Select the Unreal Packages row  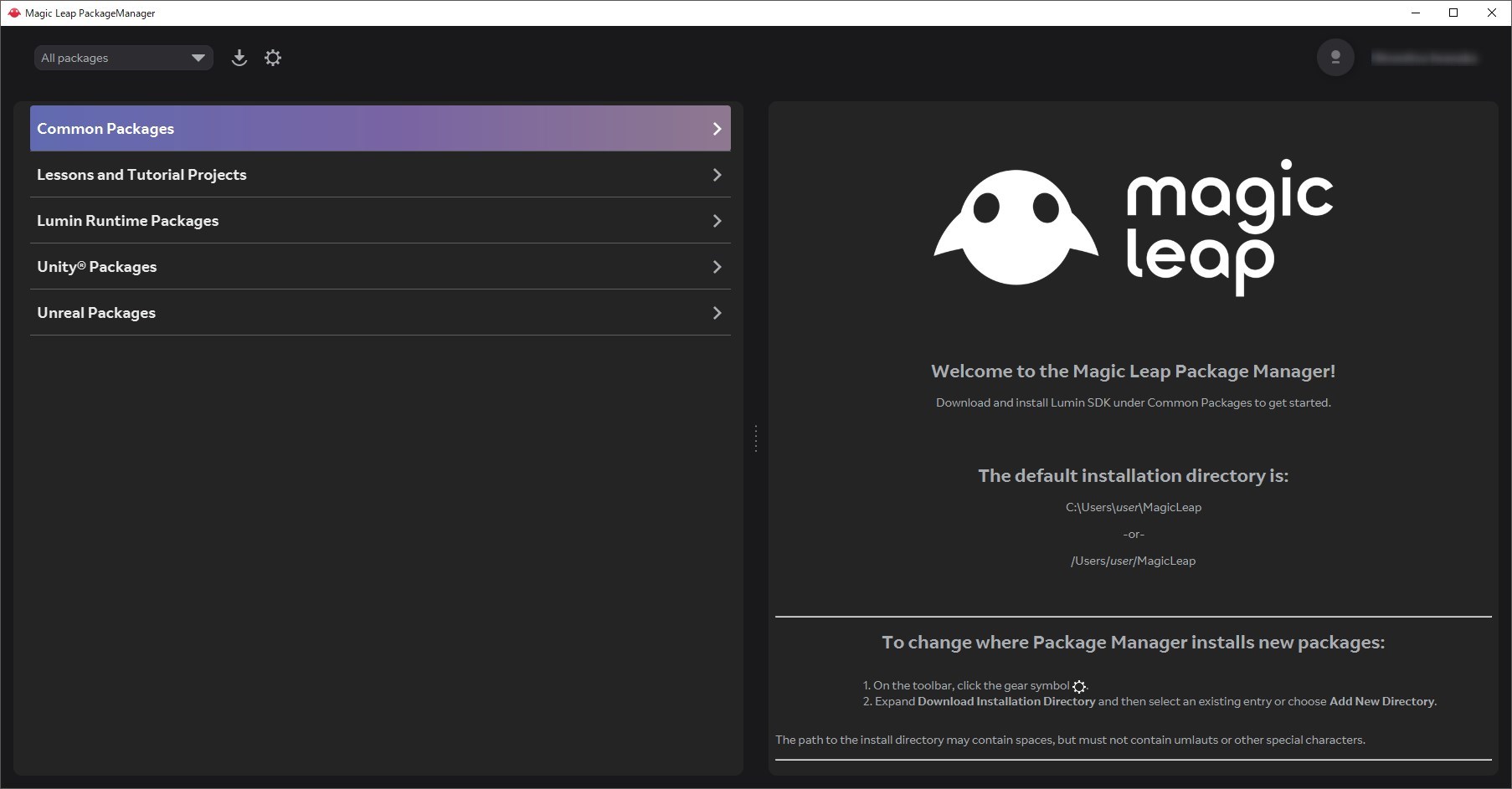pyautogui.click(x=380, y=312)
